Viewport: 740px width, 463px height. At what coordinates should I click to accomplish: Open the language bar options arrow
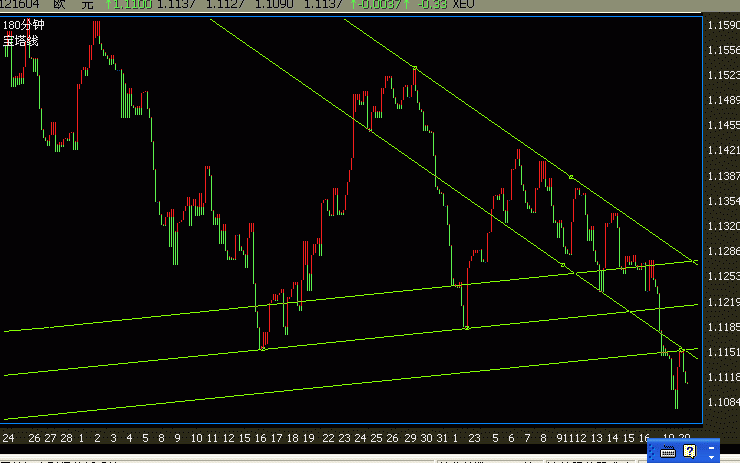coord(711,457)
